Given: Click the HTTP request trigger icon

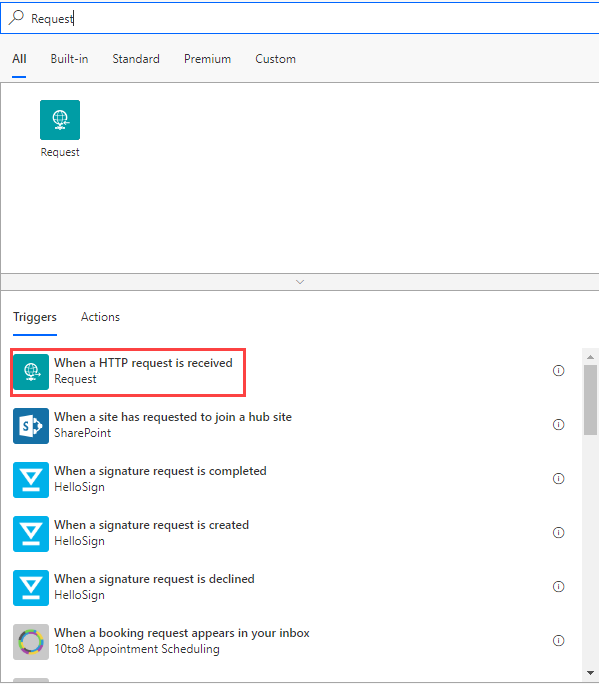Looking at the screenshot, I should coord(31,372).
